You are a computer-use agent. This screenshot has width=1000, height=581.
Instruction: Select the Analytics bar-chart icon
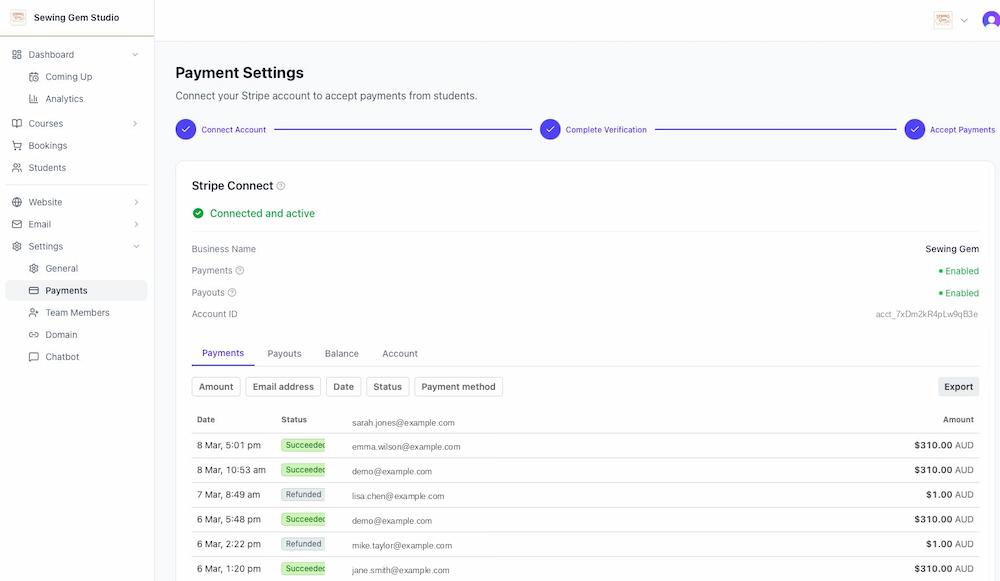[x=33, y=98]
